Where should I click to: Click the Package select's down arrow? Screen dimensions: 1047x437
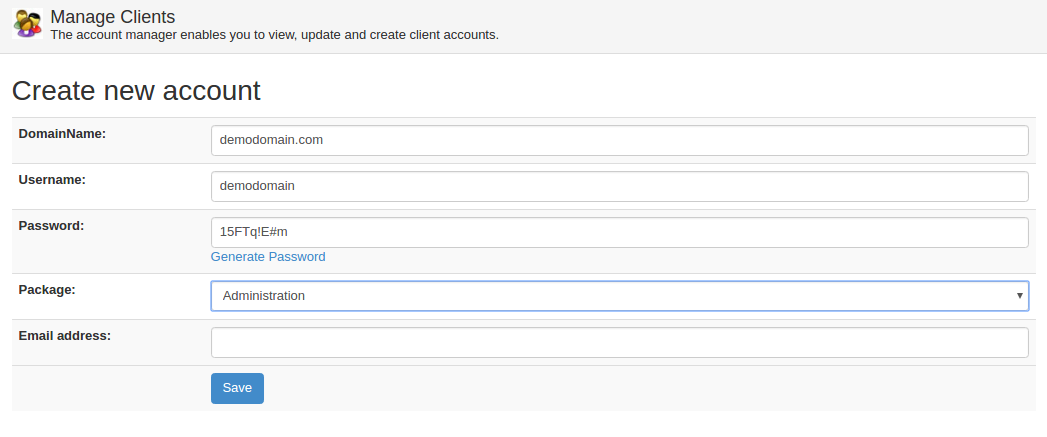tap(1020, 296)
